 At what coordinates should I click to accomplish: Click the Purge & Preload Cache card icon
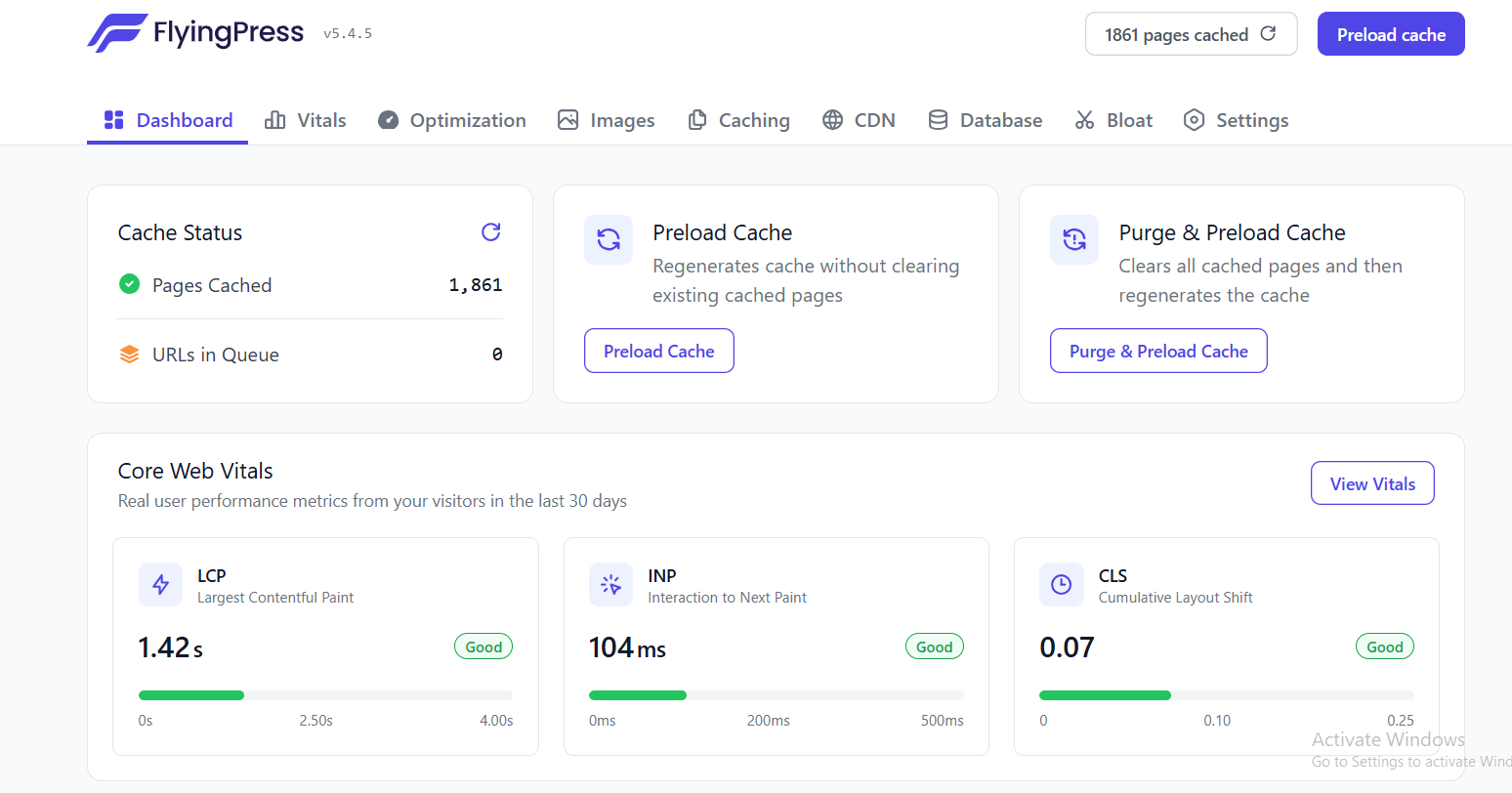(x=1074, y=240)
